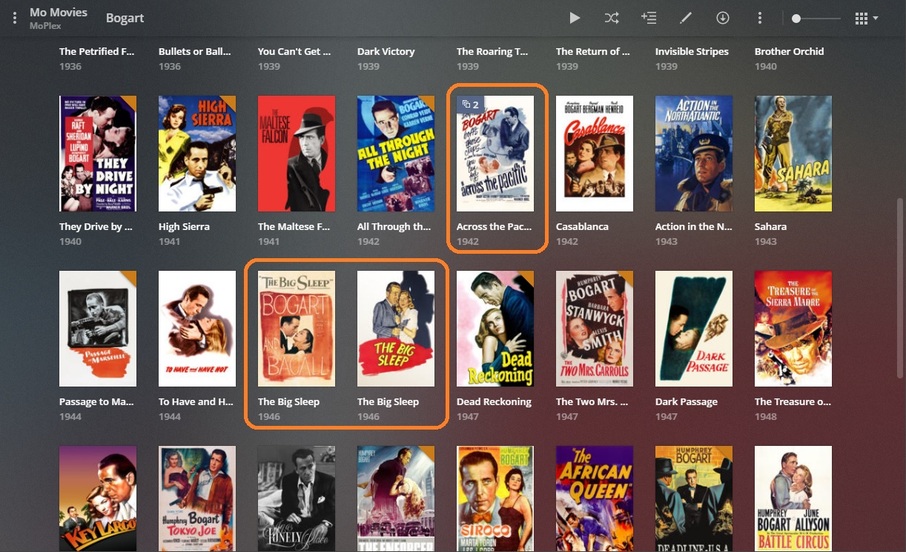Click the download sync icon
Screen dimensions: 906x552
click(722, 18)
